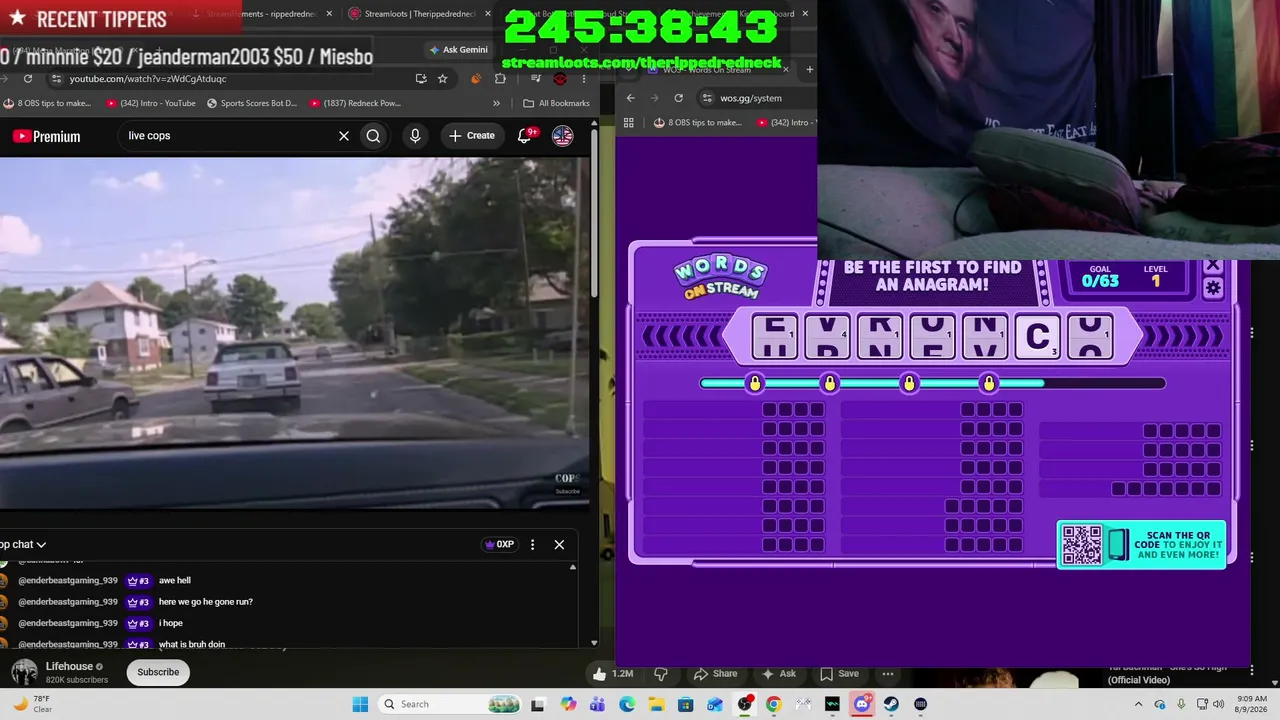Viewport: 1280px width, 720px height.
Task: Open live chat more options menu
Action: (x=532, y=545)
